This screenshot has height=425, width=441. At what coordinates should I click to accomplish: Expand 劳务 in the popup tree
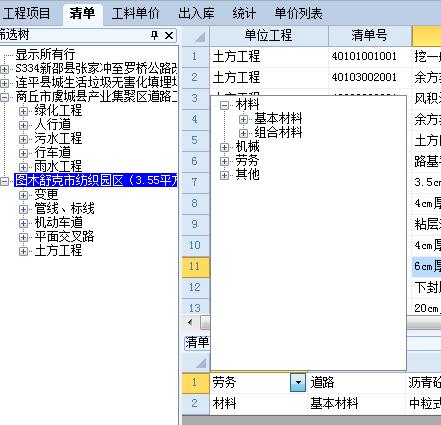click(x=225, y=161)
